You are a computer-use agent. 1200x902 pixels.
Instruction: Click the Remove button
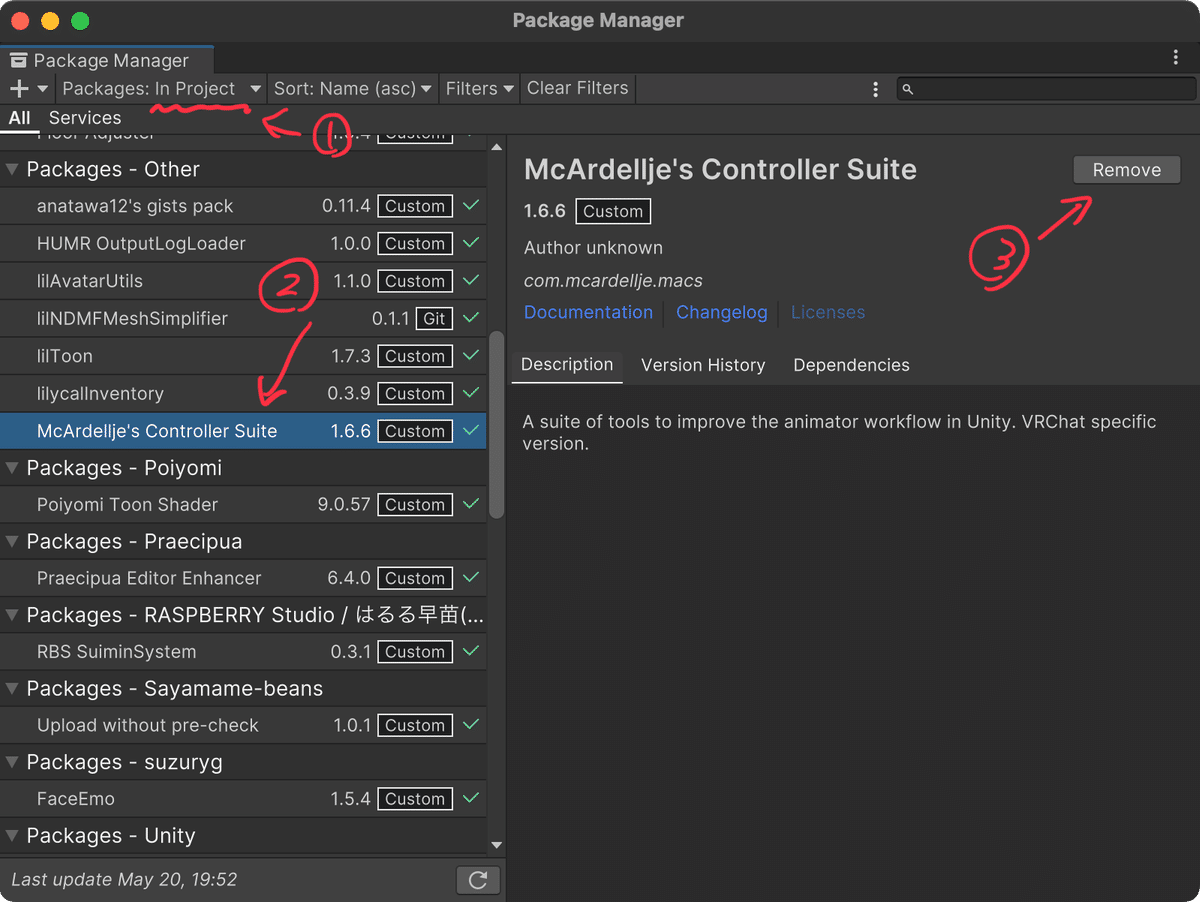tap(1127, 170)
